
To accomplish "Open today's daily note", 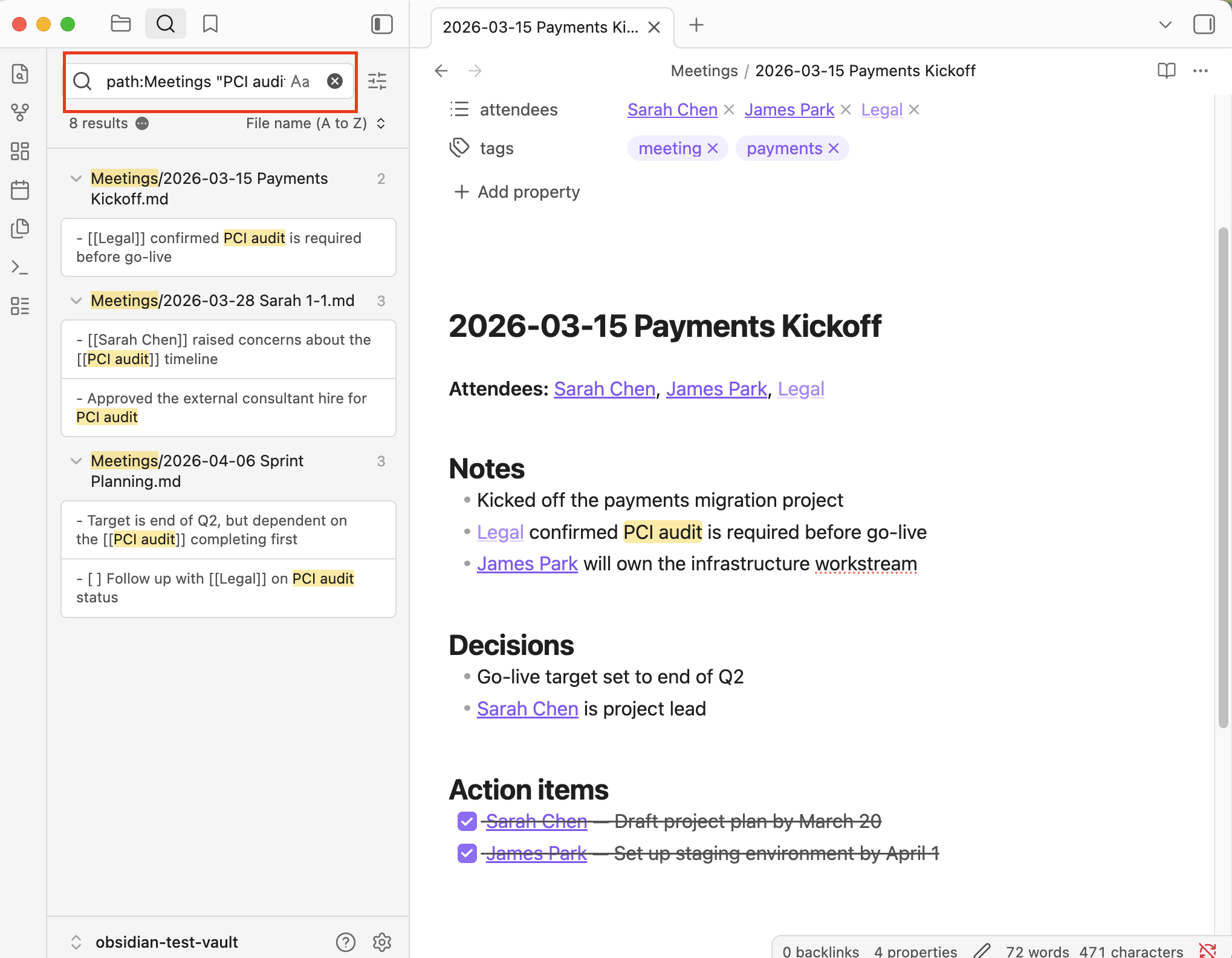I will point(20,189).
